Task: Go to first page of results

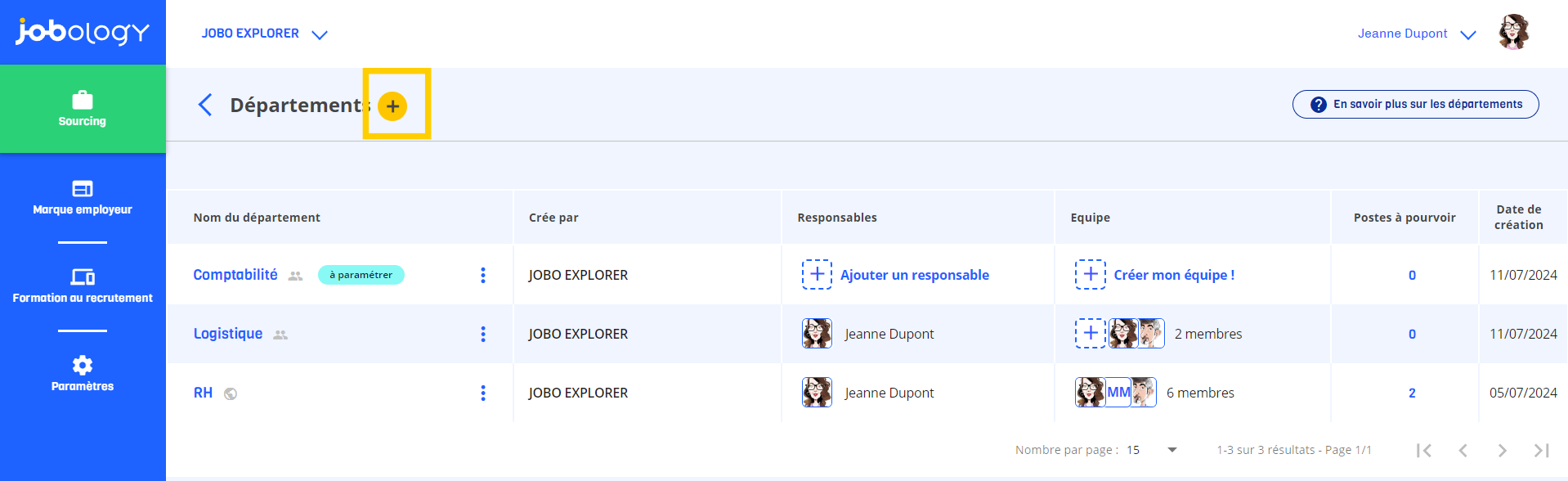Action: [x=1424, y=450]
